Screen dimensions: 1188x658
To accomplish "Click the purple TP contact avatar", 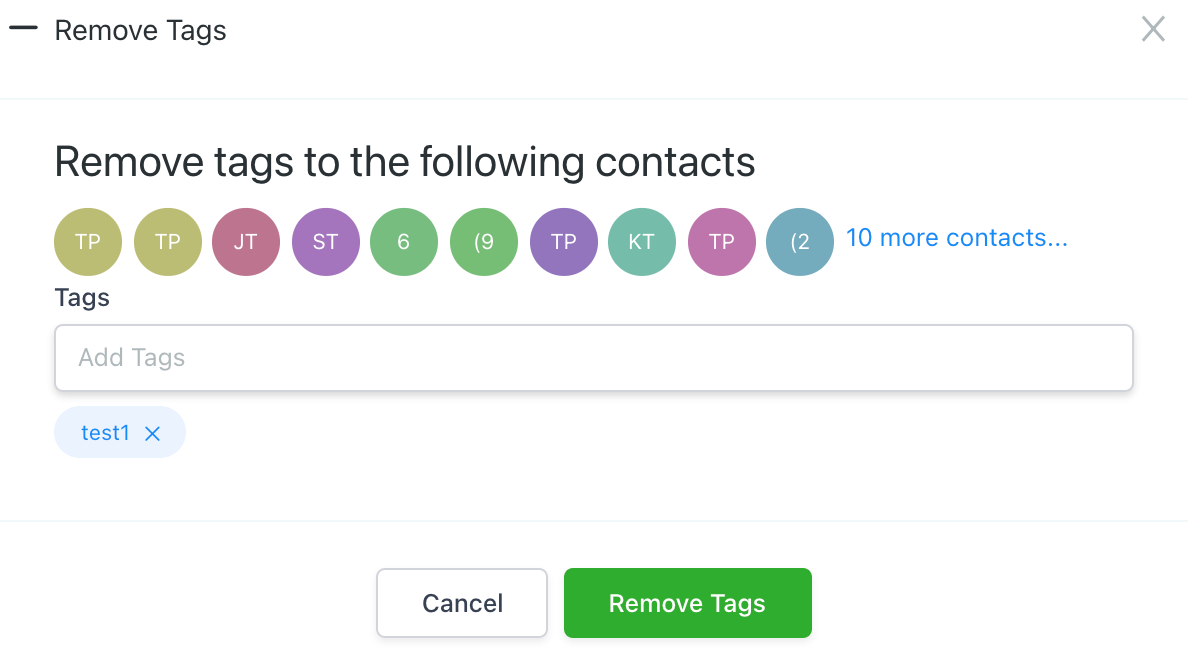I will [x=563, y=242].
